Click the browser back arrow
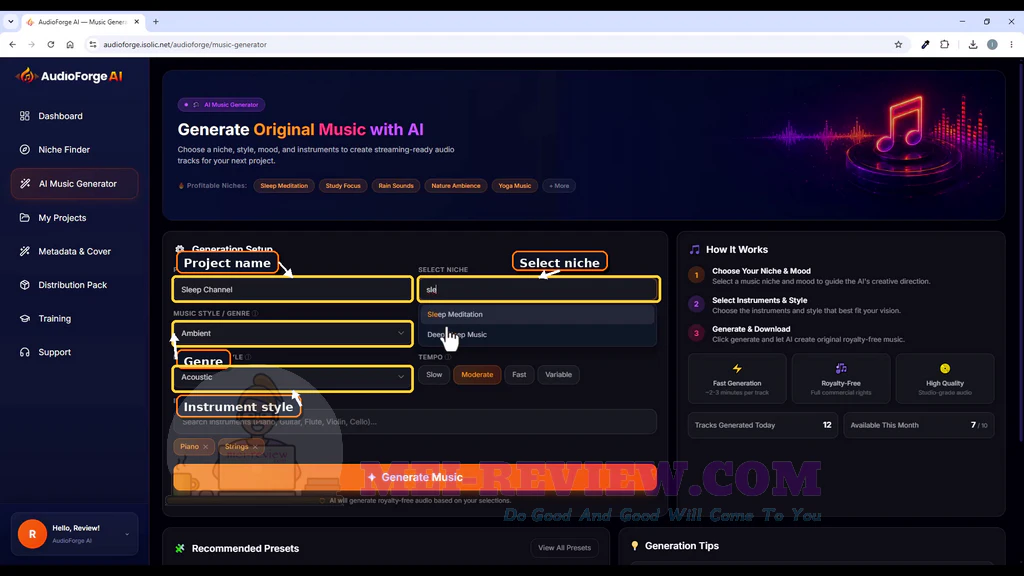The height and width of the screenshot is (576, 1024). tap(12, 44)
